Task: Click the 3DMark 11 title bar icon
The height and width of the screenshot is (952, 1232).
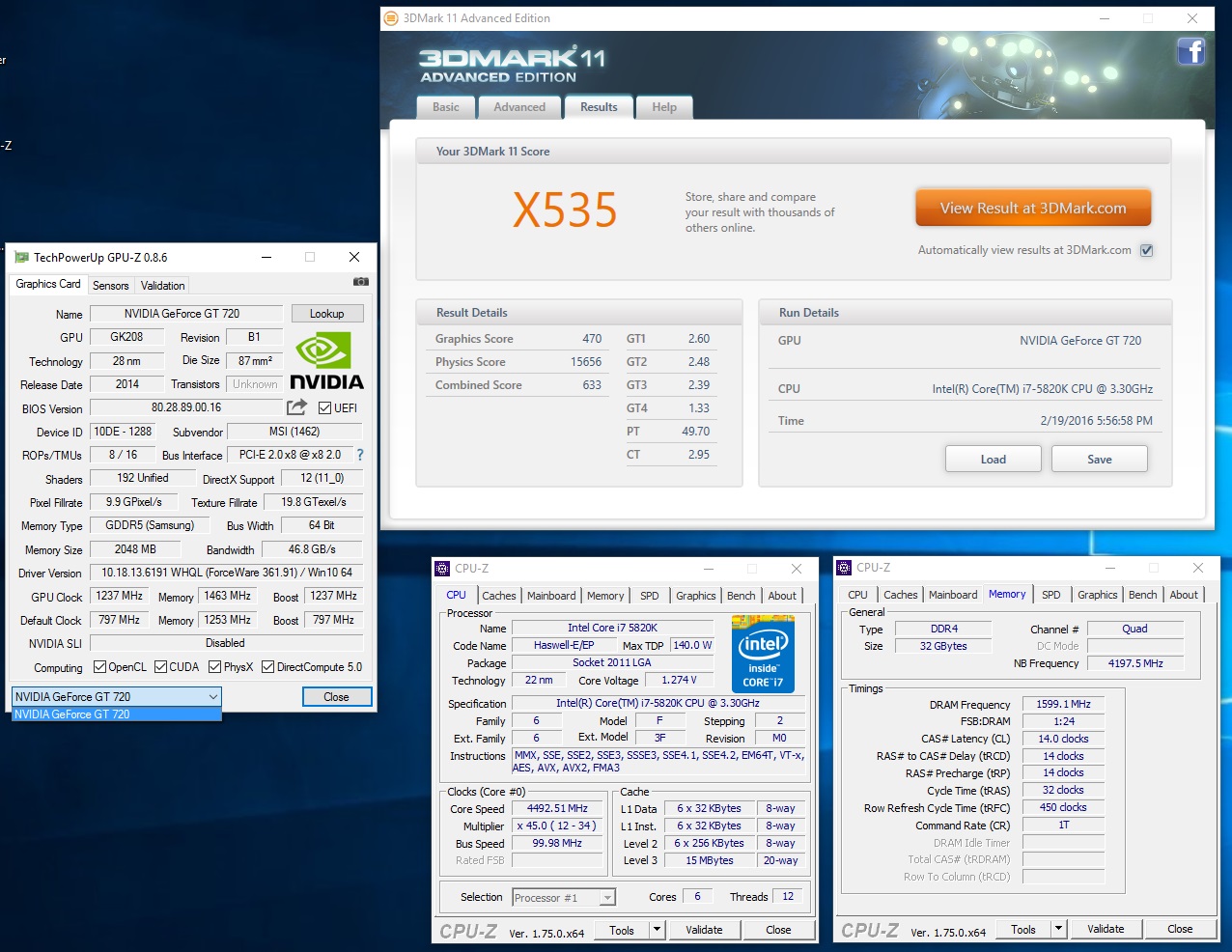Action: (x=391, y=17)
